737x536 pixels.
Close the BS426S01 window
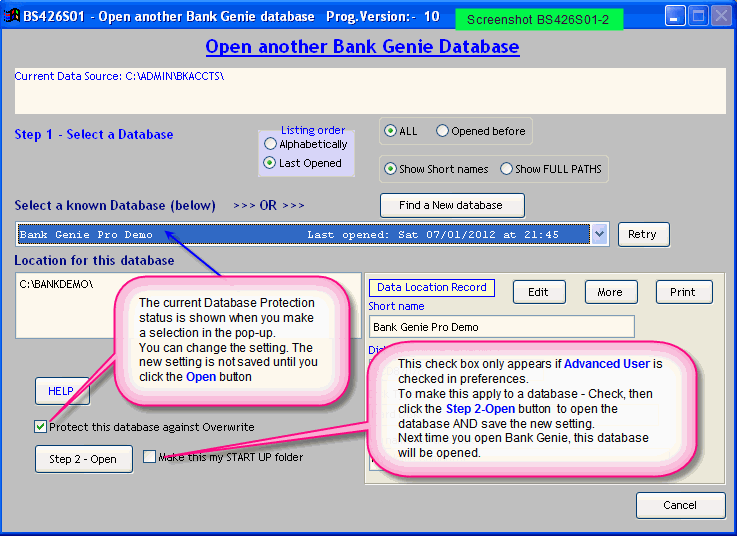tap(721, 16)
